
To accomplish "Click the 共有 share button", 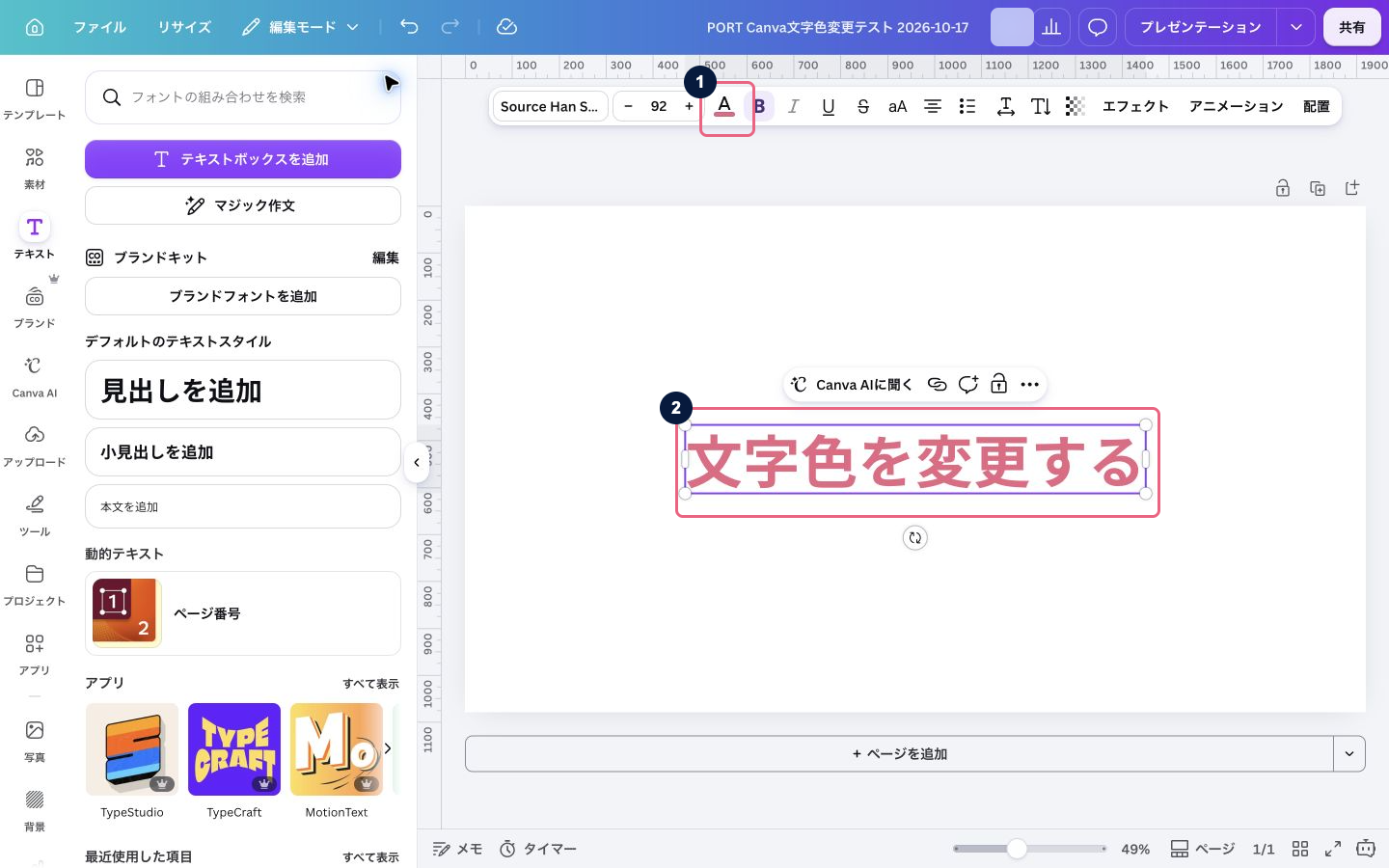I will tap(1352, 27).
